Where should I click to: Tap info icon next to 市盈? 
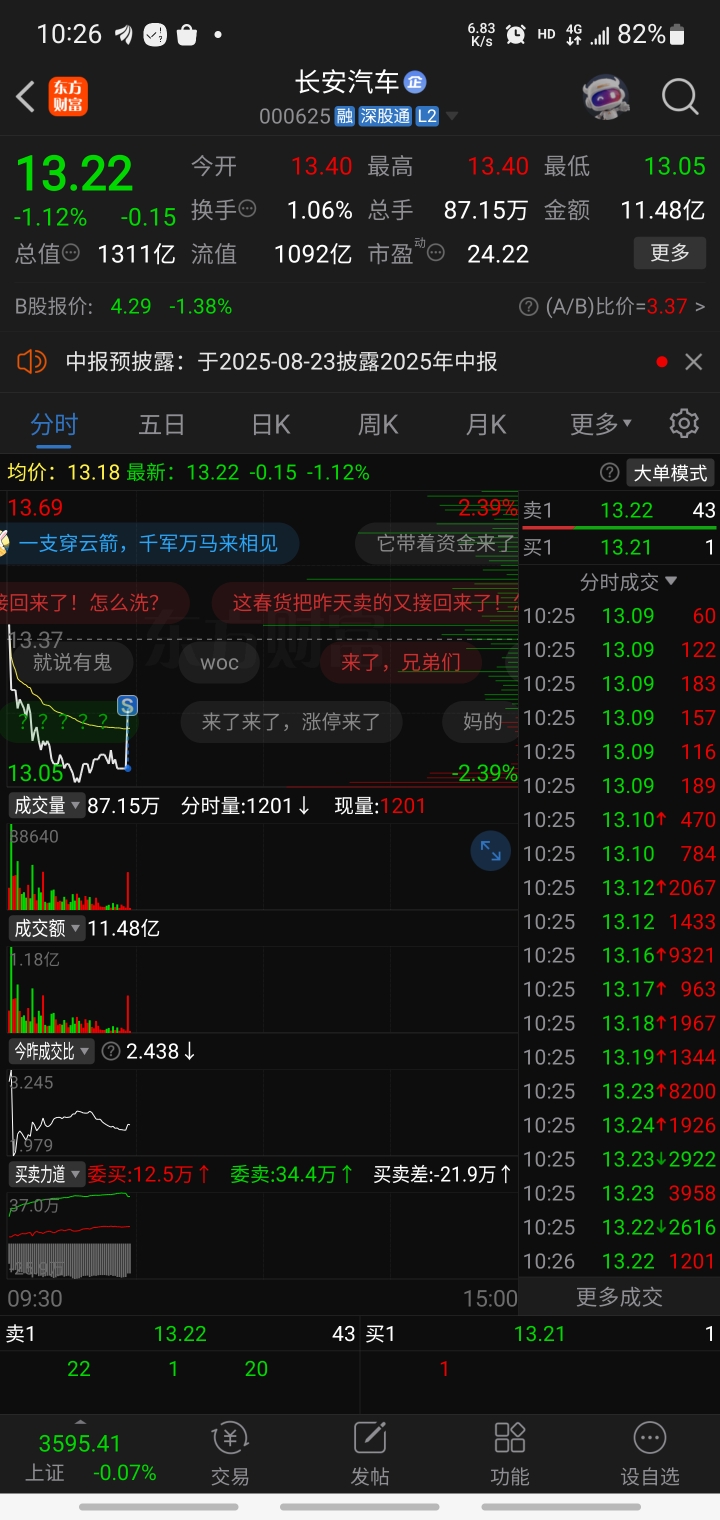pos(436,253)
